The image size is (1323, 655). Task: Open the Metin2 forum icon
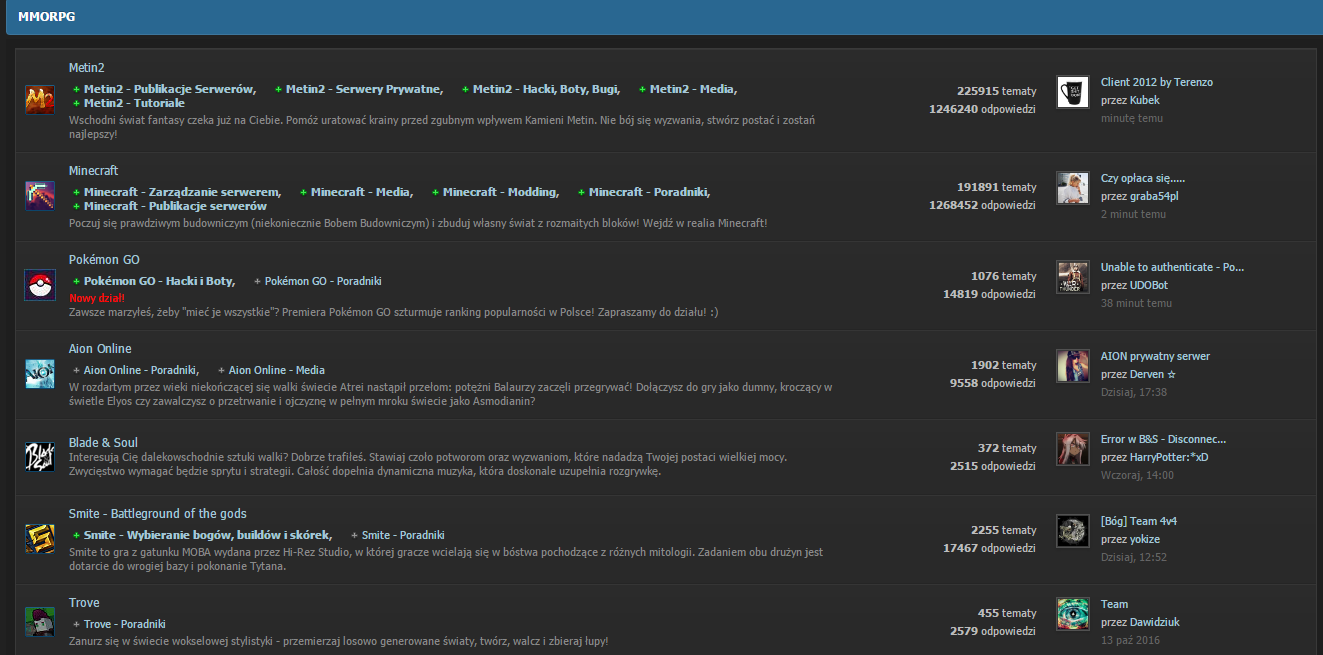coord(40,100)
